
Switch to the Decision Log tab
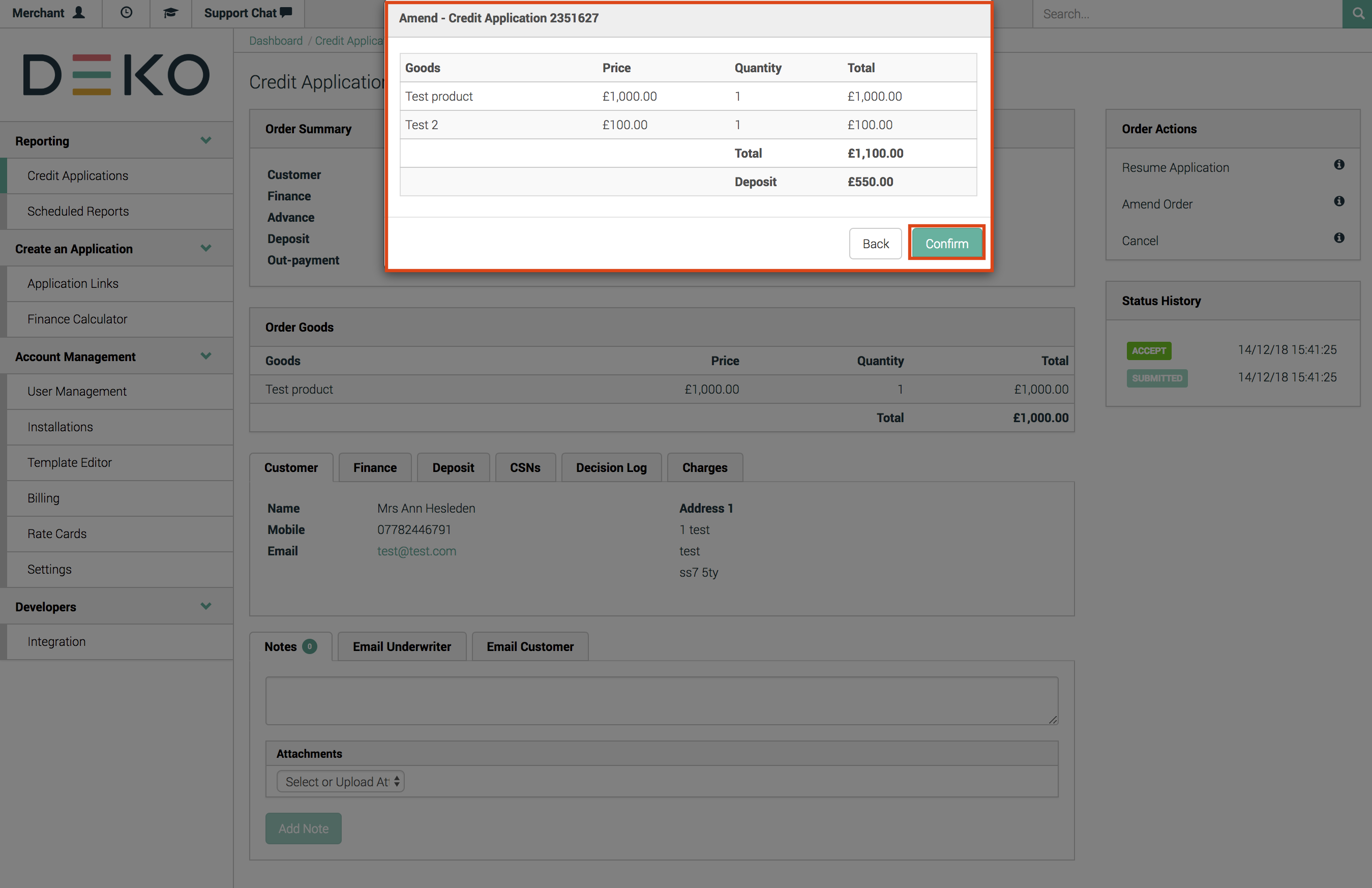point(611,467)
